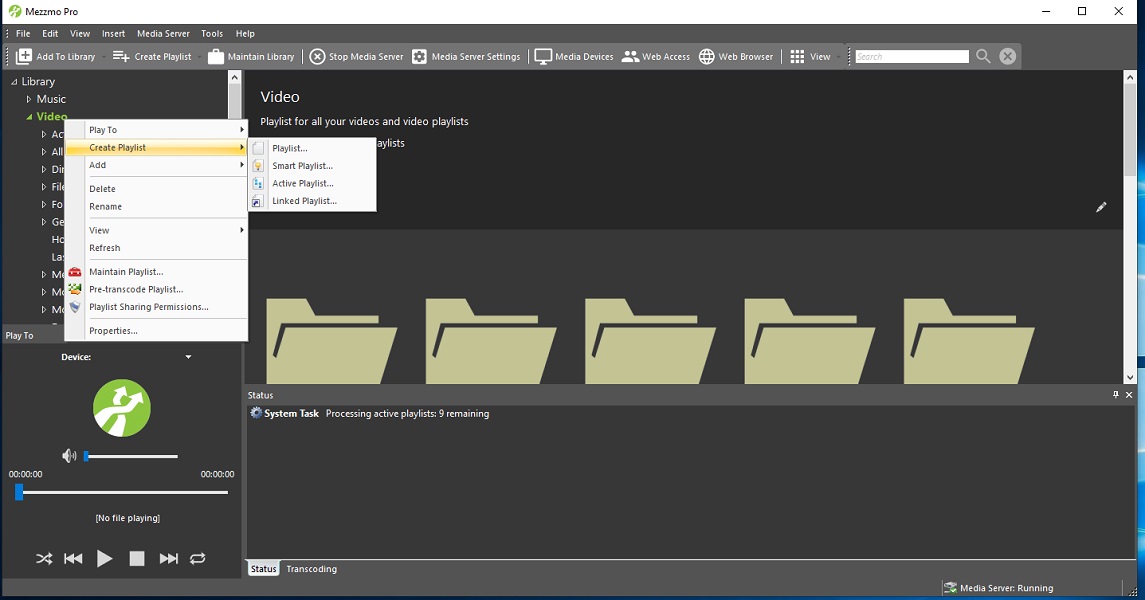Open the Help menu
The width and height of the screenshot is (1145, 600).
245,34
